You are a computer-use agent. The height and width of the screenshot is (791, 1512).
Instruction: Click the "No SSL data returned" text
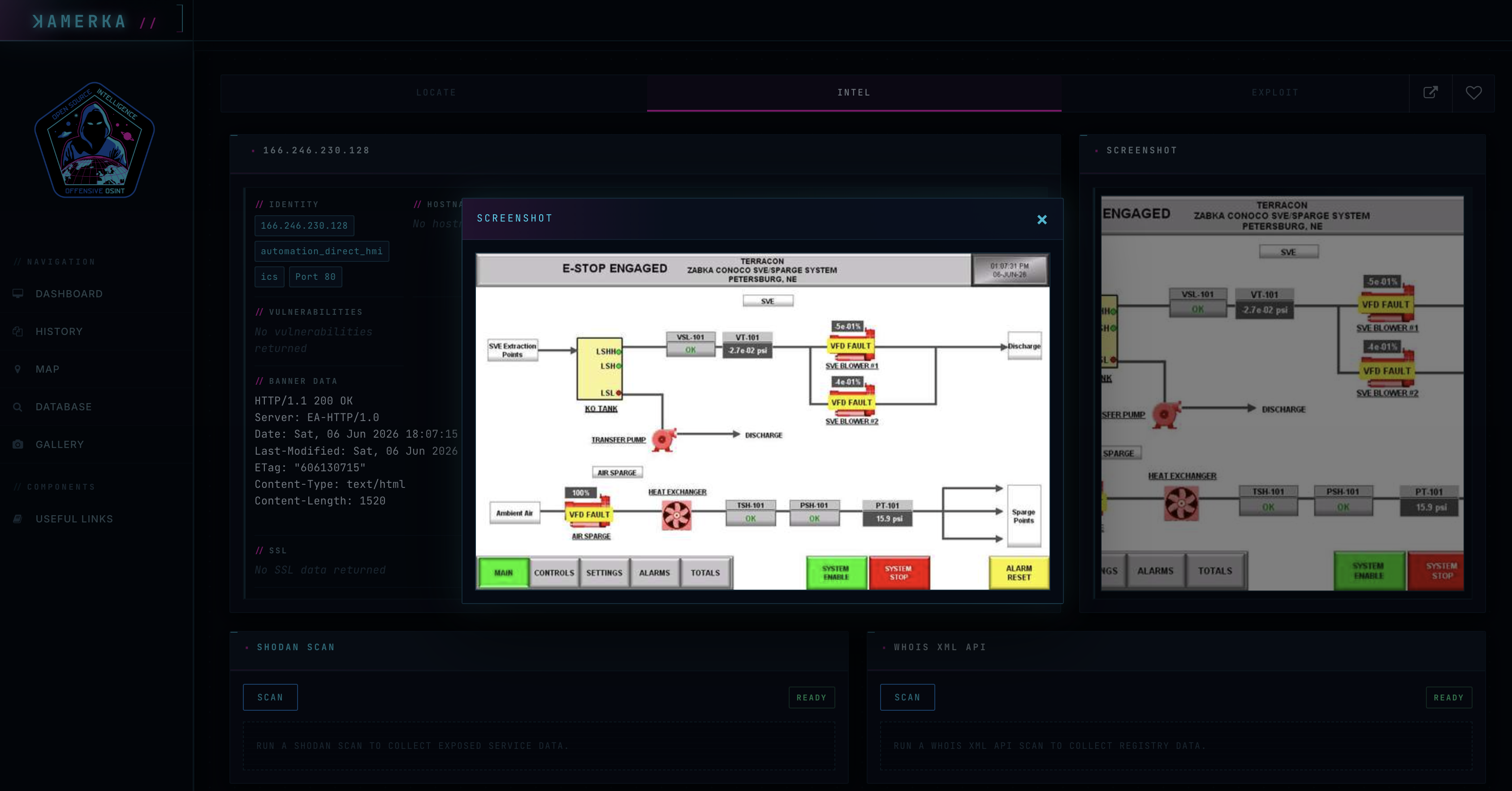click(320, 569)
